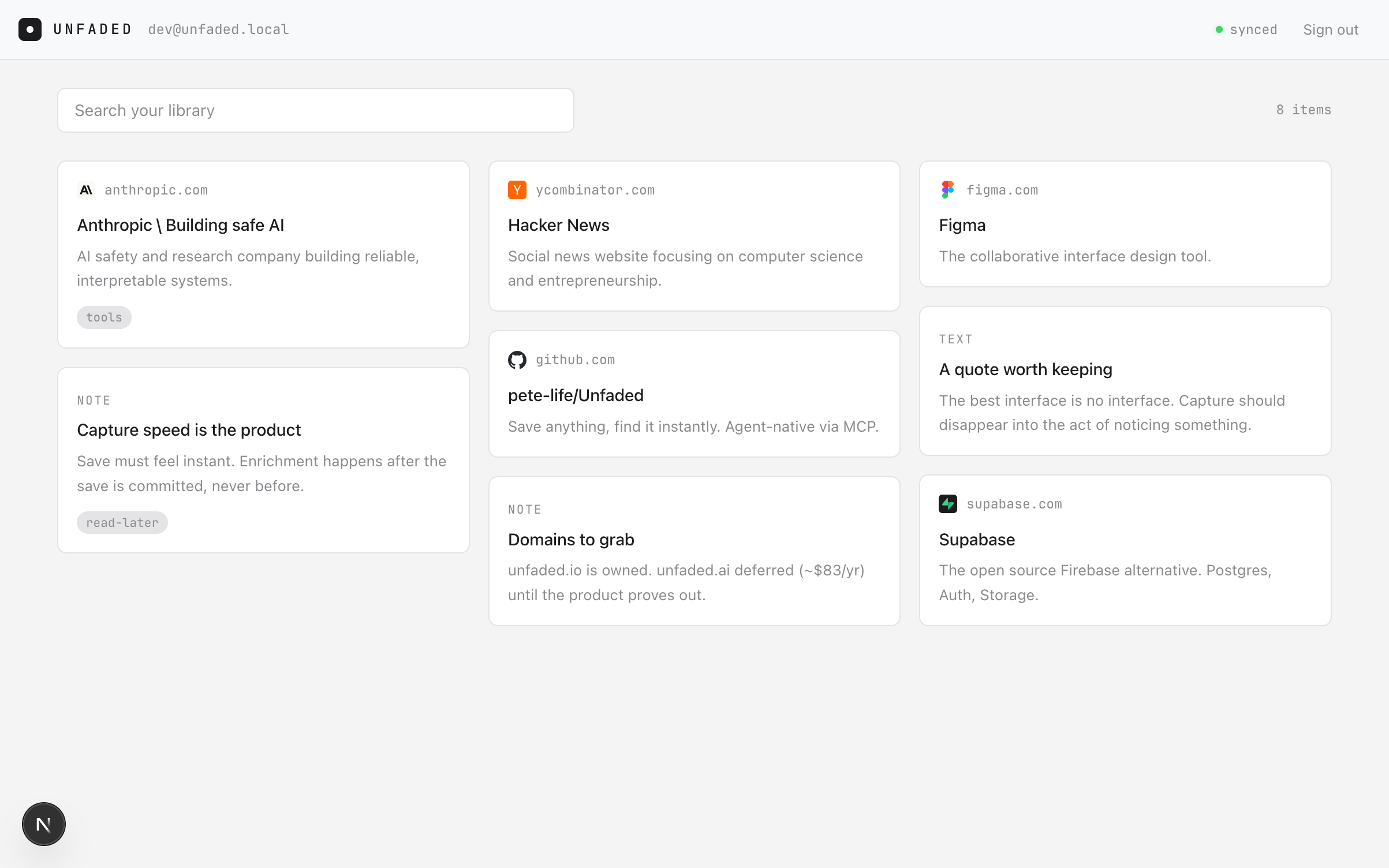The image size is (1389, 868).
Task: Click the dev@unfaded.local account email
Action: [219, 29]
